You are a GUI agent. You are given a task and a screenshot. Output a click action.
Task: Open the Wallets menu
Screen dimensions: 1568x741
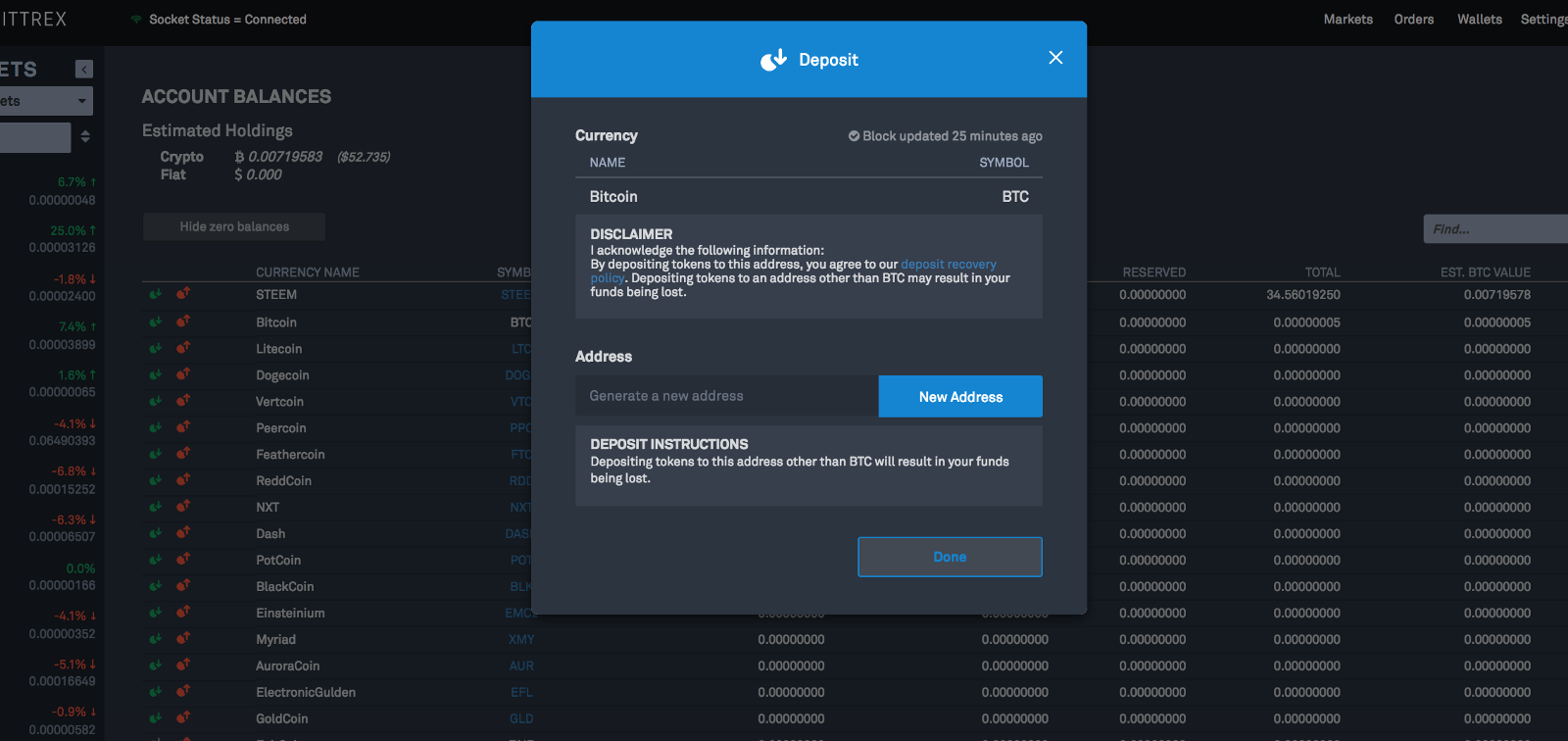click(x=1479, y=20)
